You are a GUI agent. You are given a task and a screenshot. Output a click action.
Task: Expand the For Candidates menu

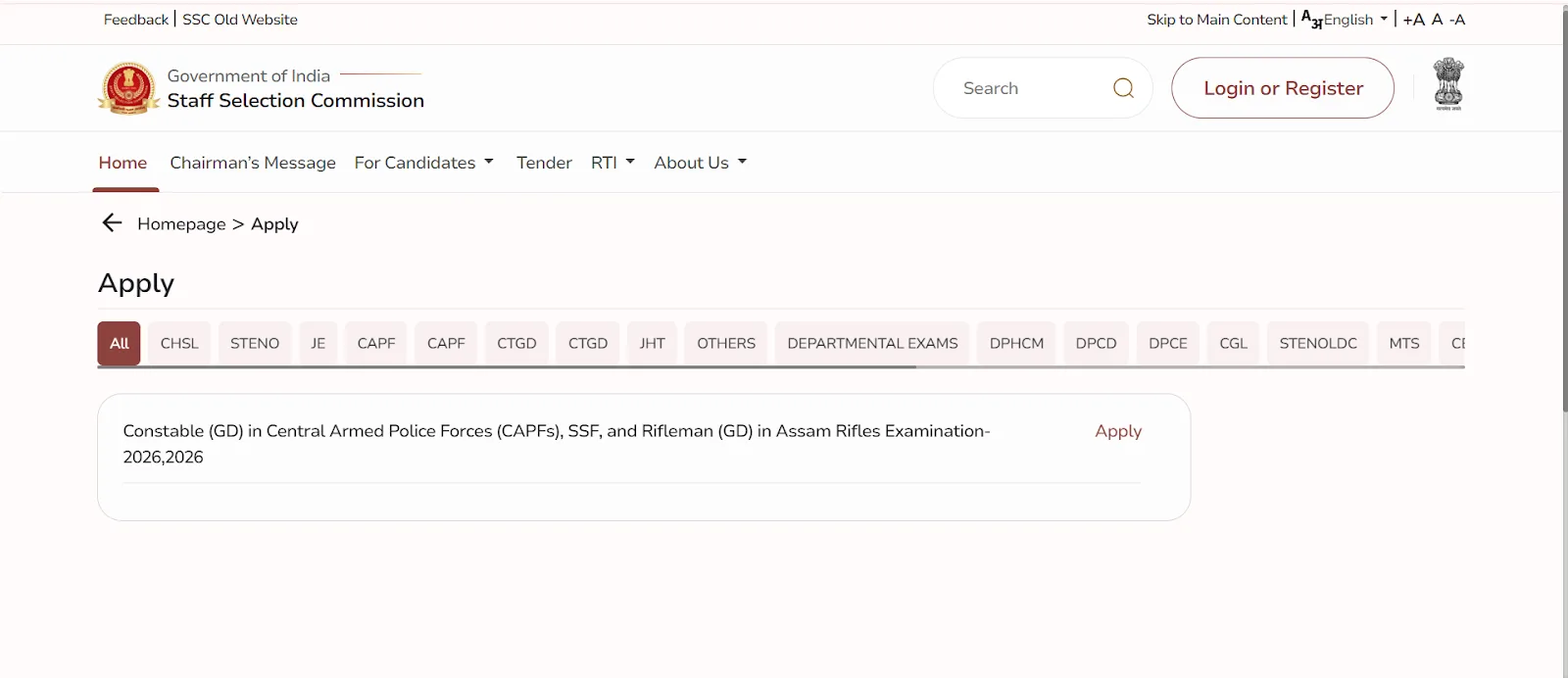point(423,163)
